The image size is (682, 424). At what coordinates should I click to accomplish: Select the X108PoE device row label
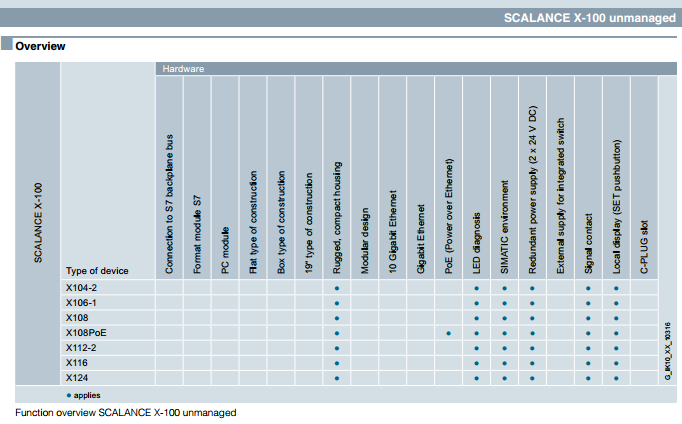[x=84, y=333]
